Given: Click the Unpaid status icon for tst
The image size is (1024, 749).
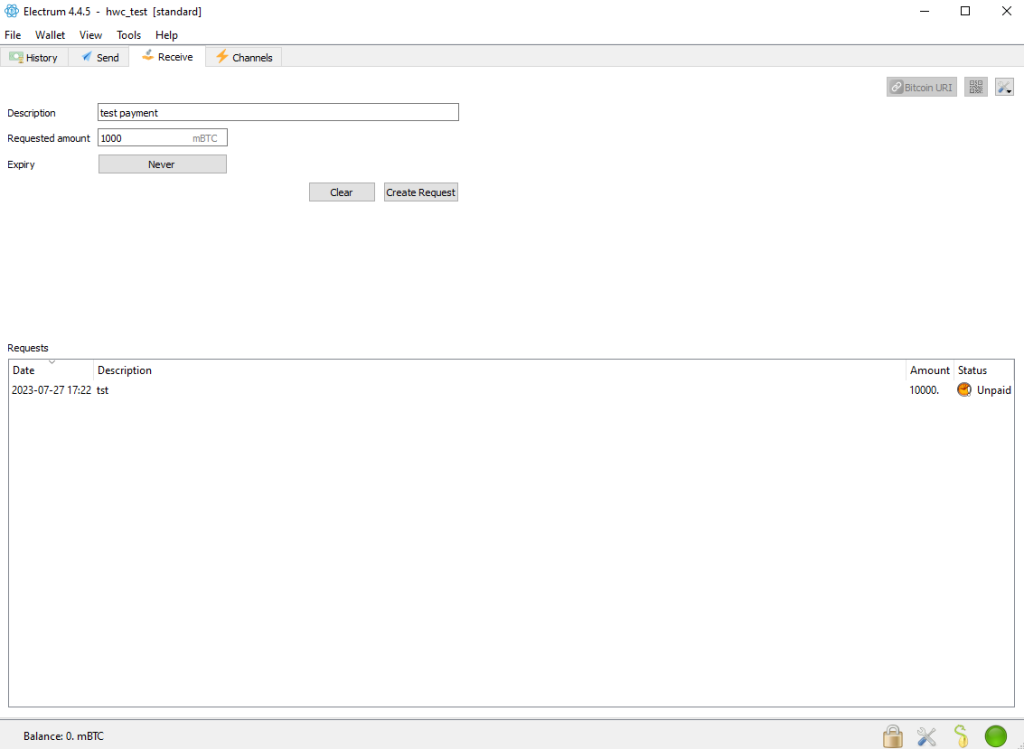Looking at the screenshot, I should 964,390.
